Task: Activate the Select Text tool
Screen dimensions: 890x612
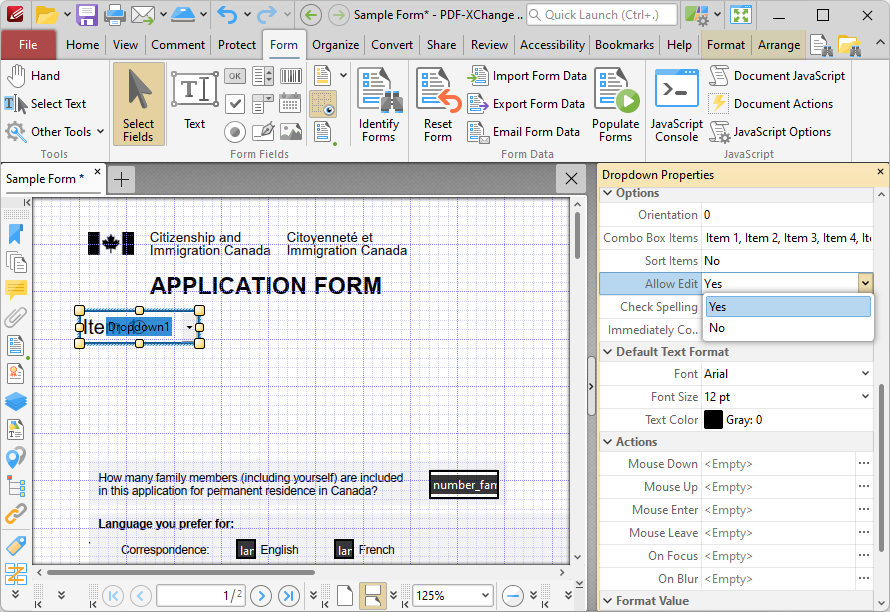Action: pyautogui.click(x=47, y=103)
